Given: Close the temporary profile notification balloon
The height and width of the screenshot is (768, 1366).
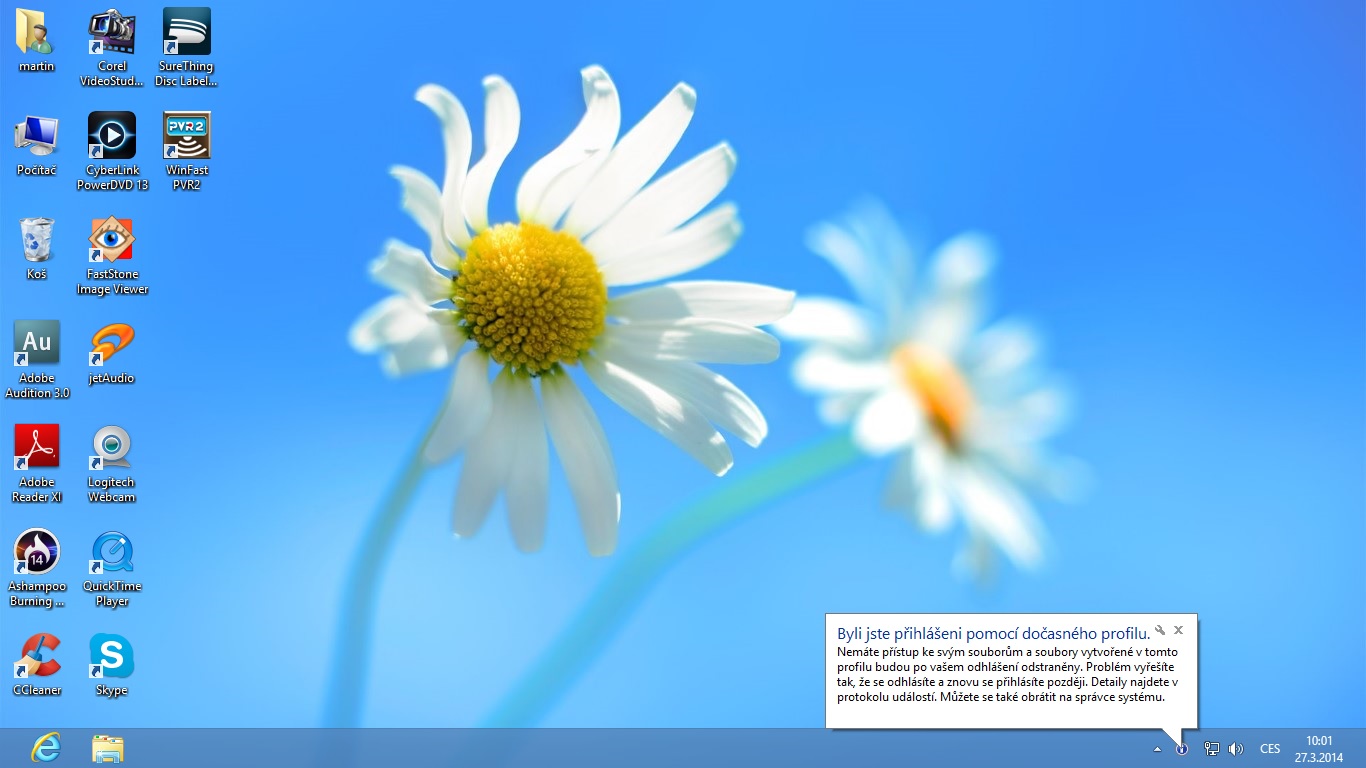Looking at the screenshot, I should click(x=1179, y=630).
